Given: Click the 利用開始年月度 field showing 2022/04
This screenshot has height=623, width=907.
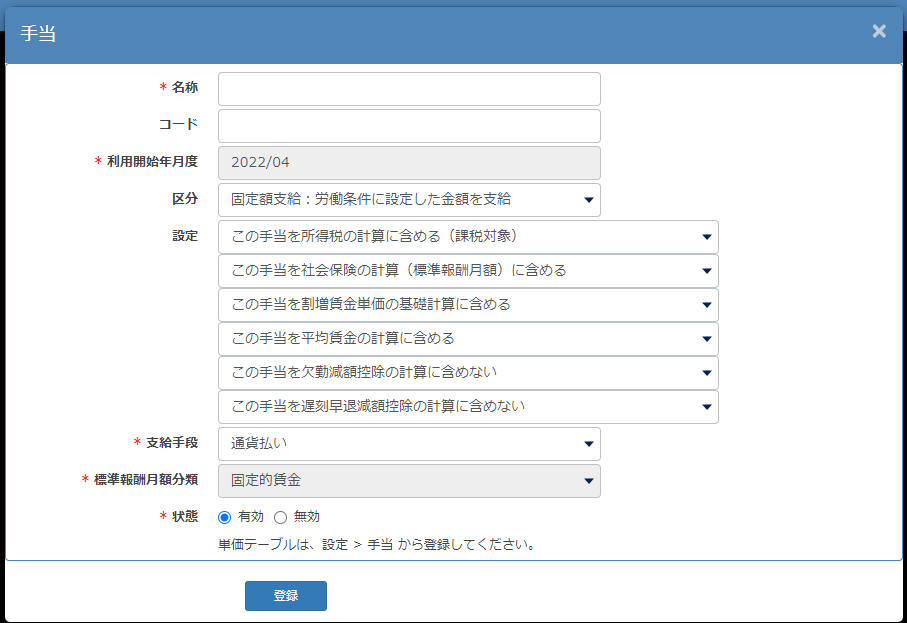Looking at the screenshot, I should click(409, 163).
